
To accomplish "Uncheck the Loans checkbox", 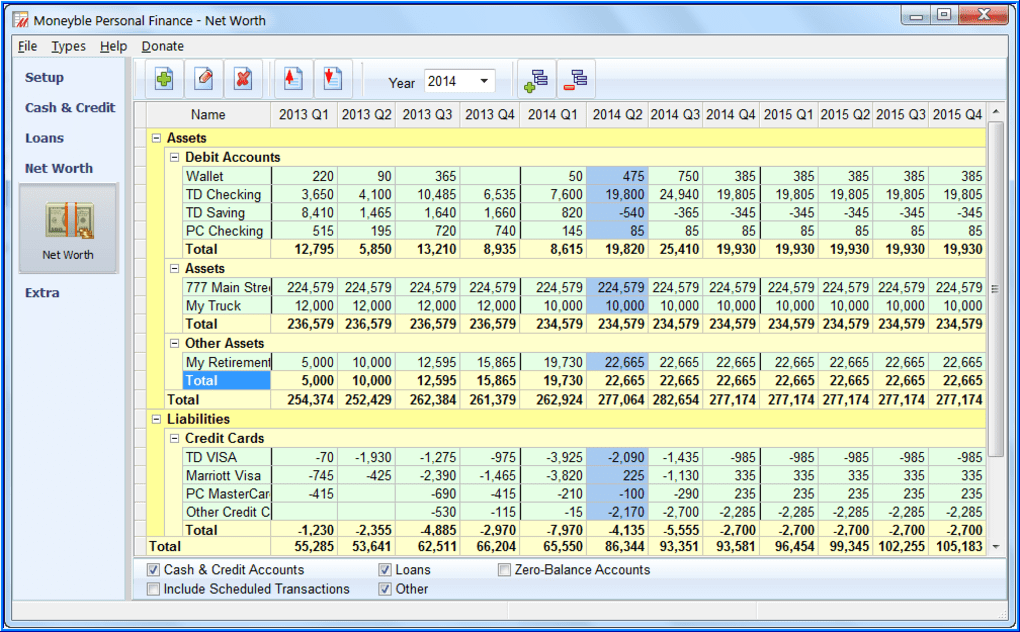I will (385, 570).
